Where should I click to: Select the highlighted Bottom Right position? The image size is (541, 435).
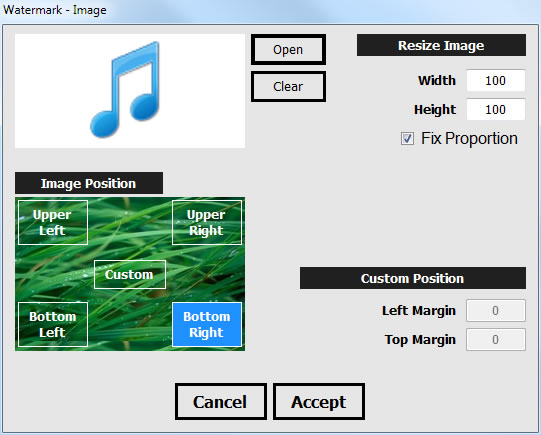click(207, 324)
